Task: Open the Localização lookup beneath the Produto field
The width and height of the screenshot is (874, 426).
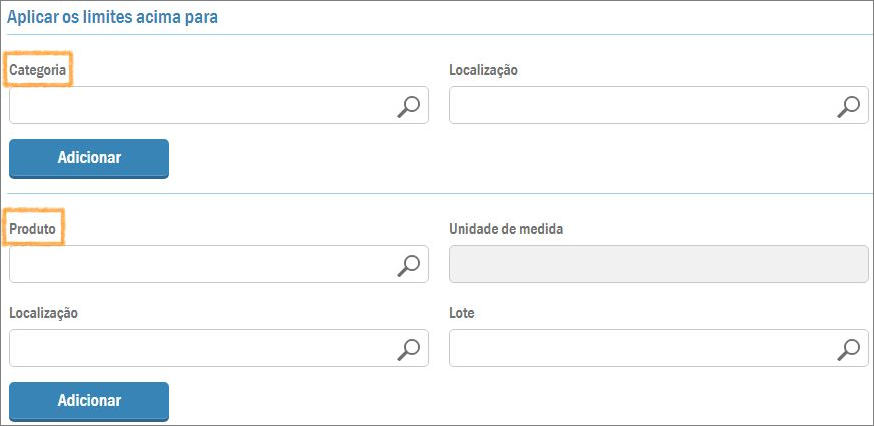Action: click(x=408, y=349)
